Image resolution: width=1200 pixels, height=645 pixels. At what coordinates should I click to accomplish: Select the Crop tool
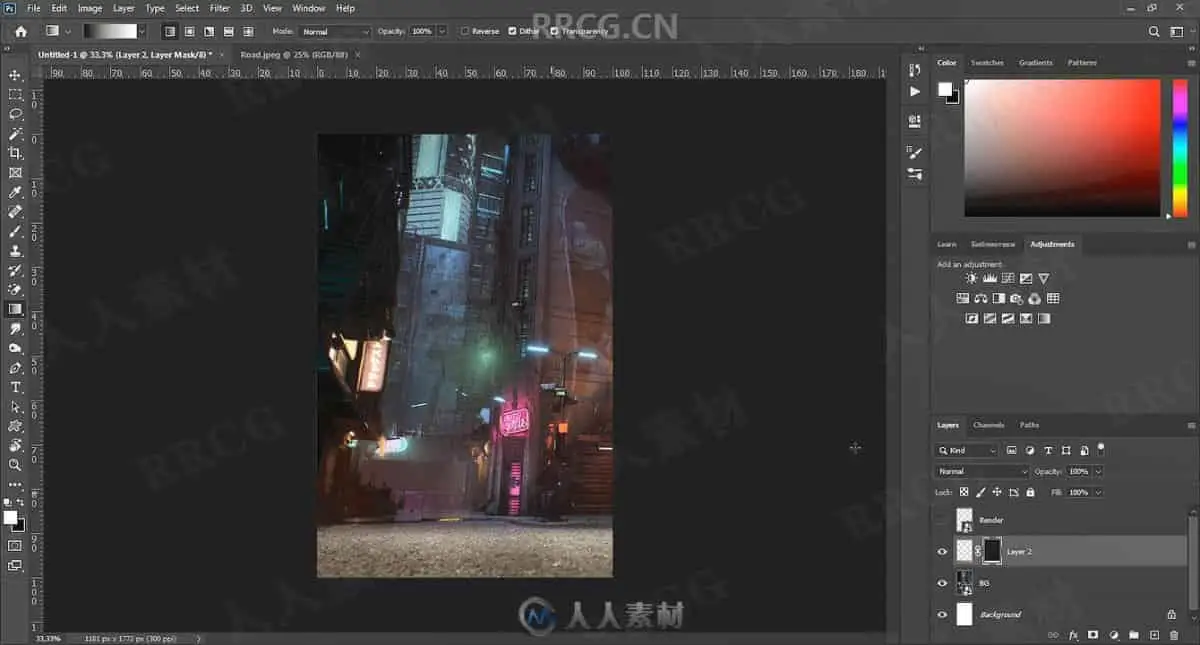[x=15, y=153]
